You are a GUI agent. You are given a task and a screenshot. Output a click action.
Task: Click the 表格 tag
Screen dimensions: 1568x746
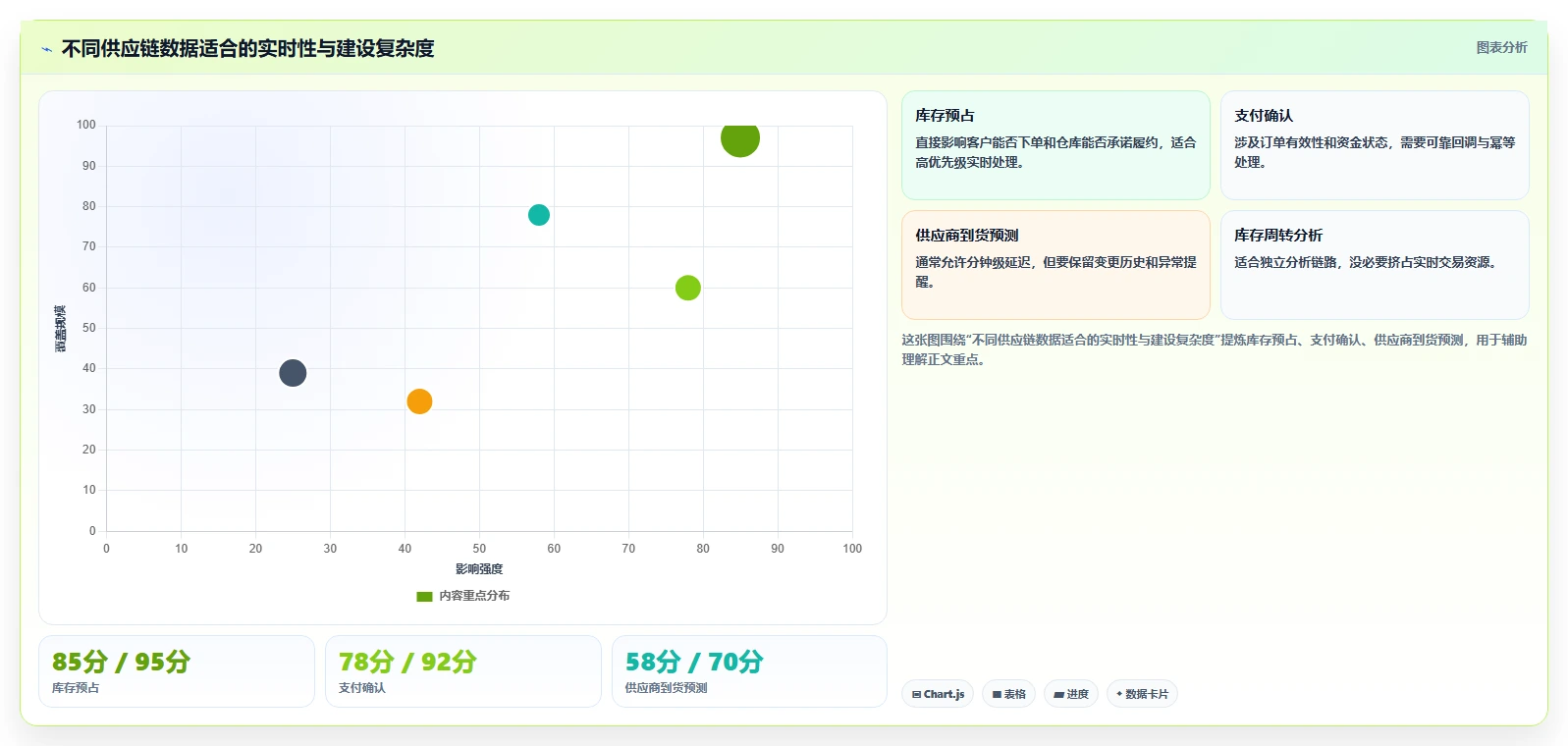coord(1009,694)
